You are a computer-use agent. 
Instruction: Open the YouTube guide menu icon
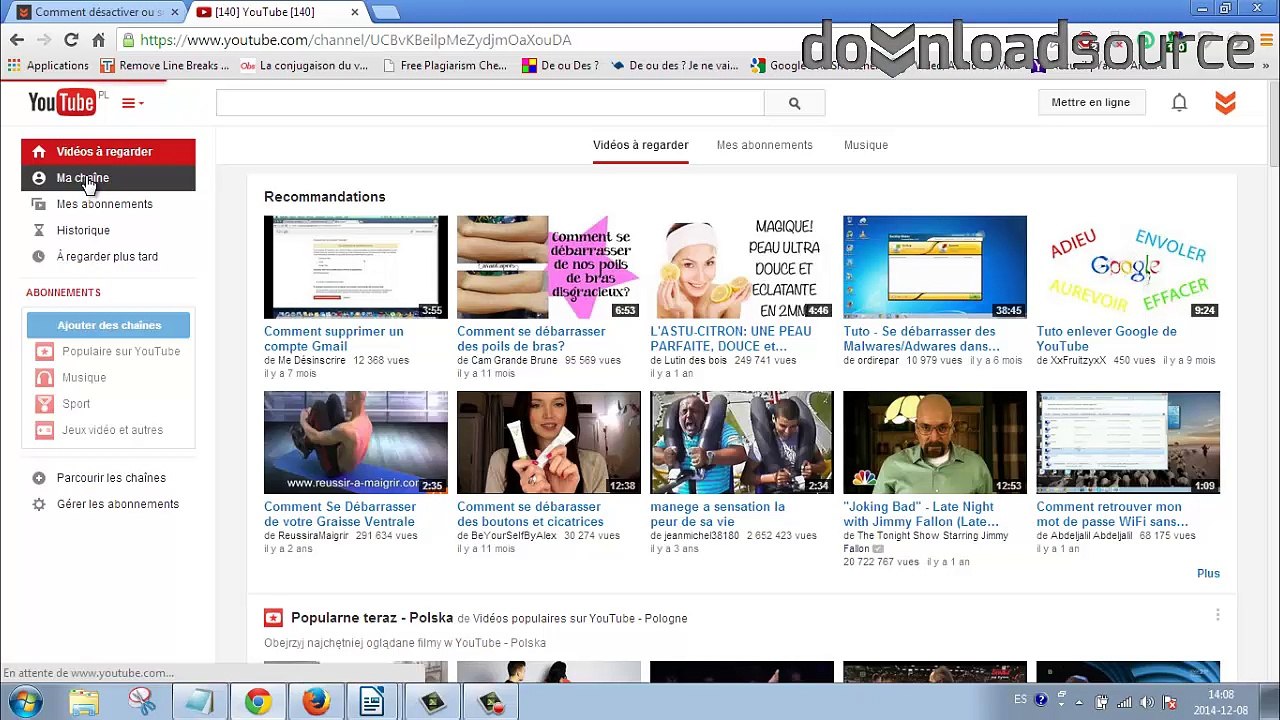[132, 103]
